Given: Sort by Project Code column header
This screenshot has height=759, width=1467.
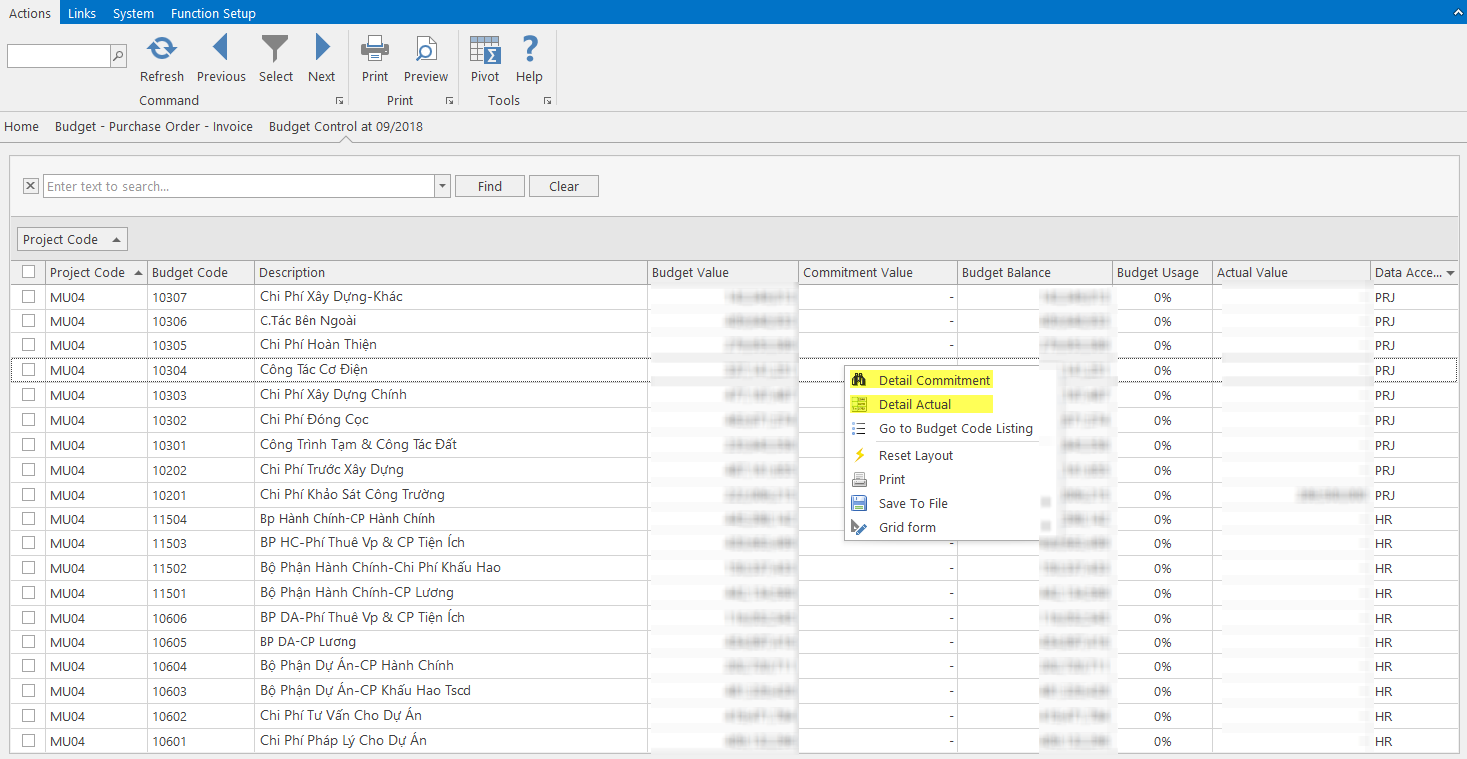Looking at the screenshot, I should [x=96, y=272].
